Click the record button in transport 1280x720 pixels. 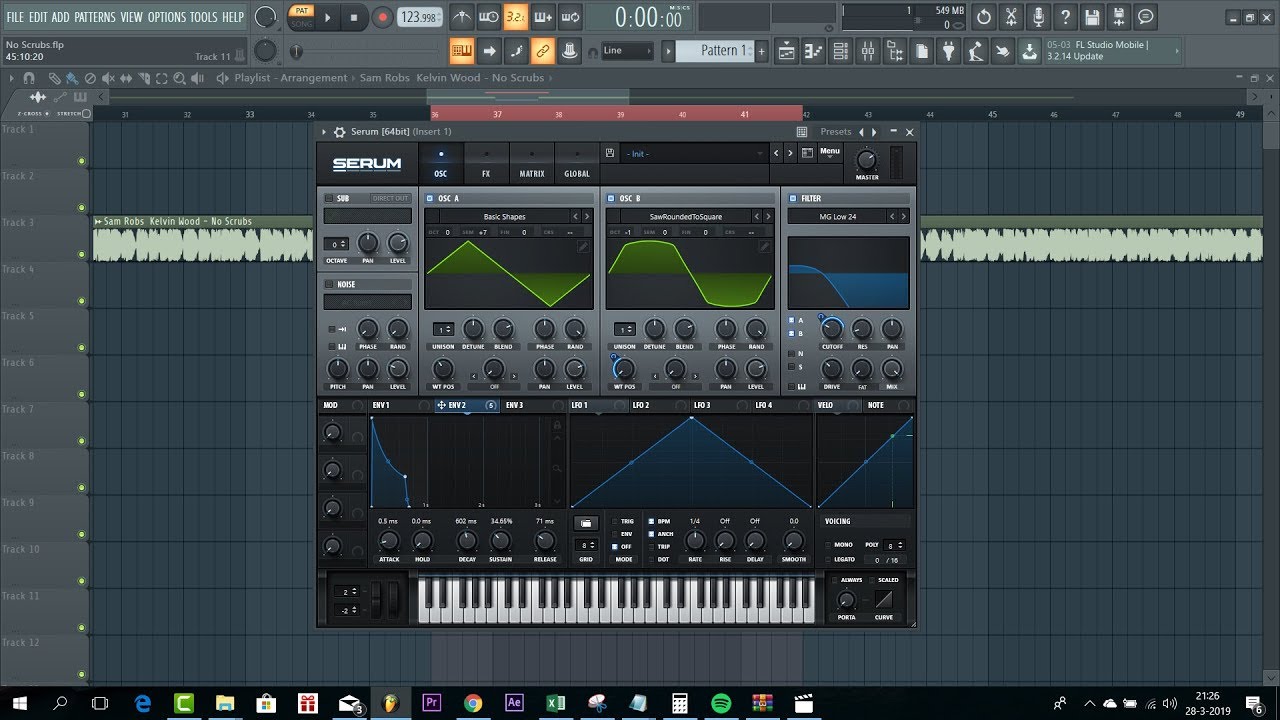click(382, 17)
